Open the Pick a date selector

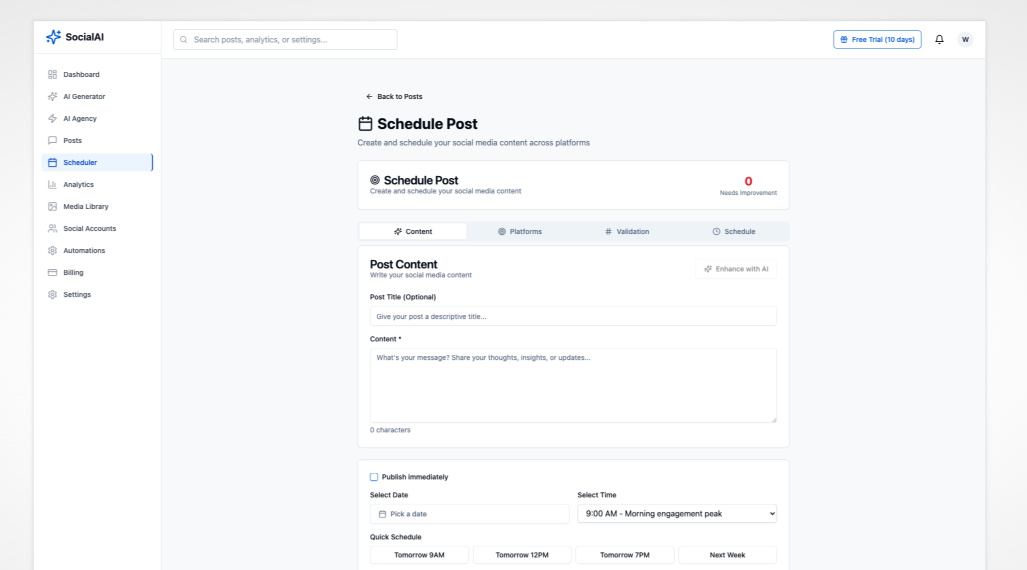[469, 514]
